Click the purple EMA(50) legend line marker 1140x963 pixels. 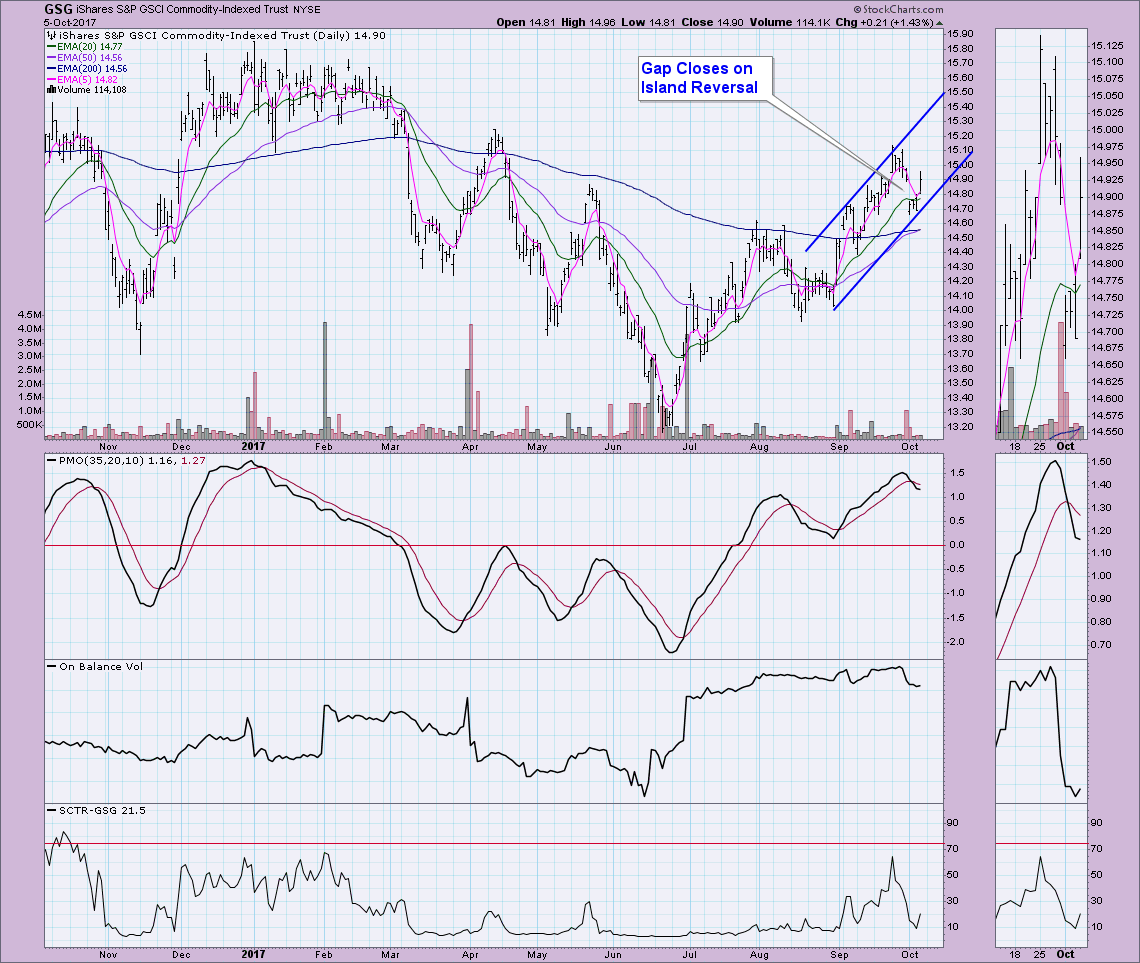51,57
